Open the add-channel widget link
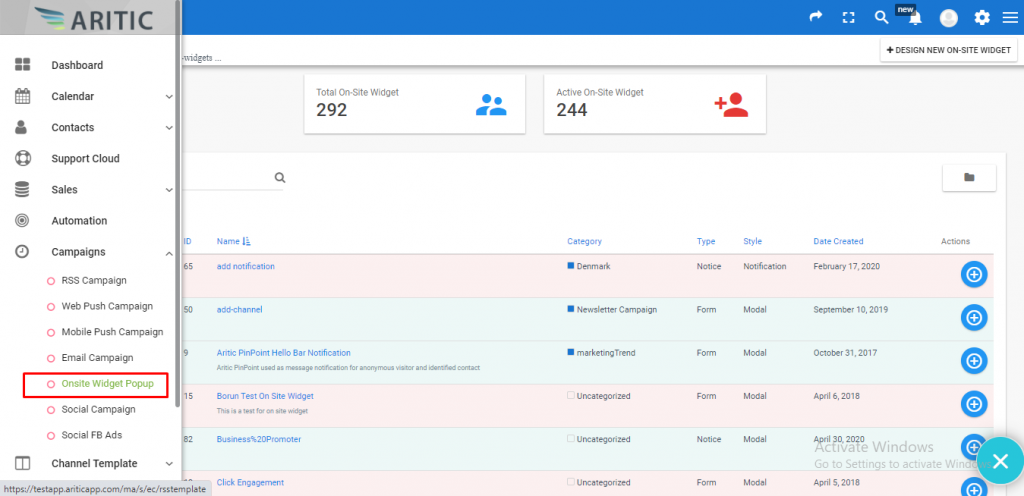Screen dimensions: 1024x496 [240, 309]
